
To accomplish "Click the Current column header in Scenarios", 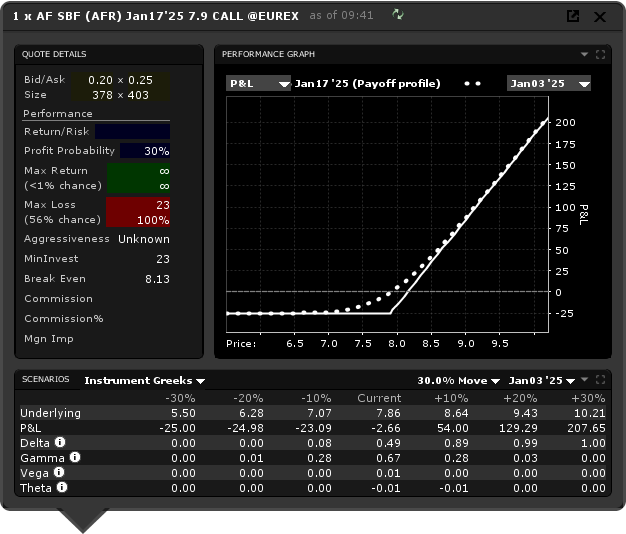I will coord(379,398).
